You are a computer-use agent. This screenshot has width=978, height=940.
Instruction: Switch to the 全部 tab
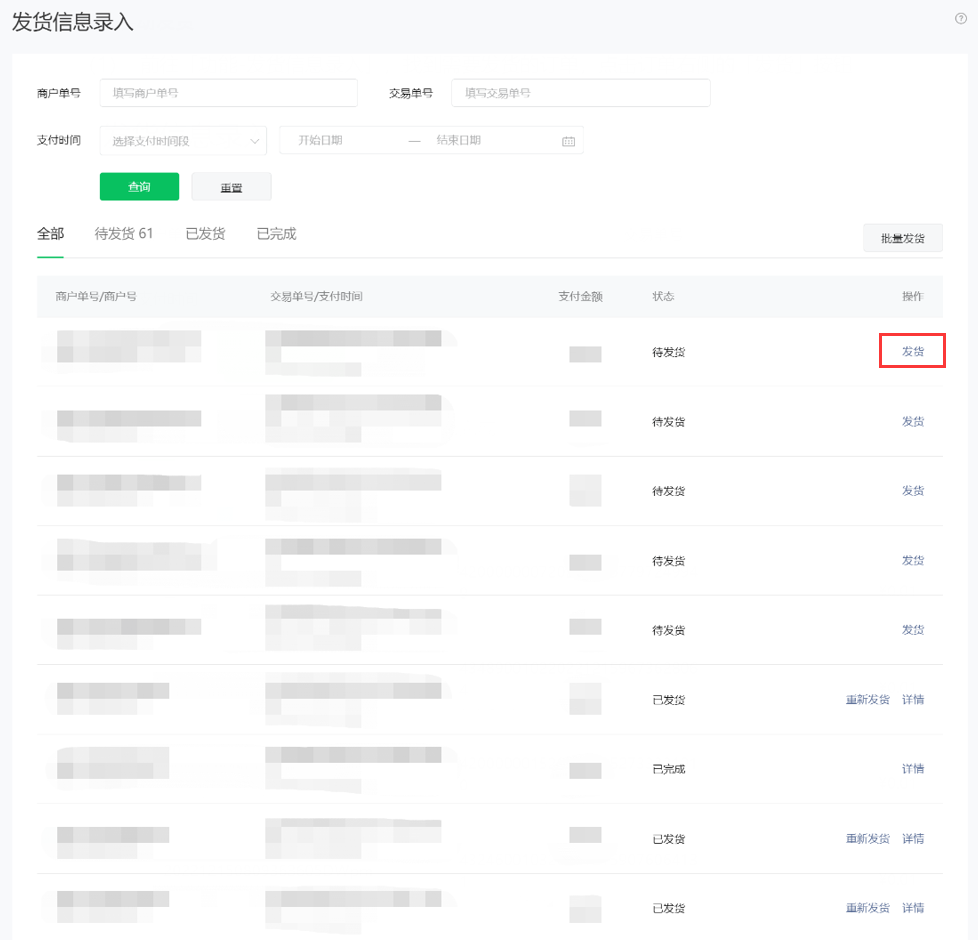[50, 234]
